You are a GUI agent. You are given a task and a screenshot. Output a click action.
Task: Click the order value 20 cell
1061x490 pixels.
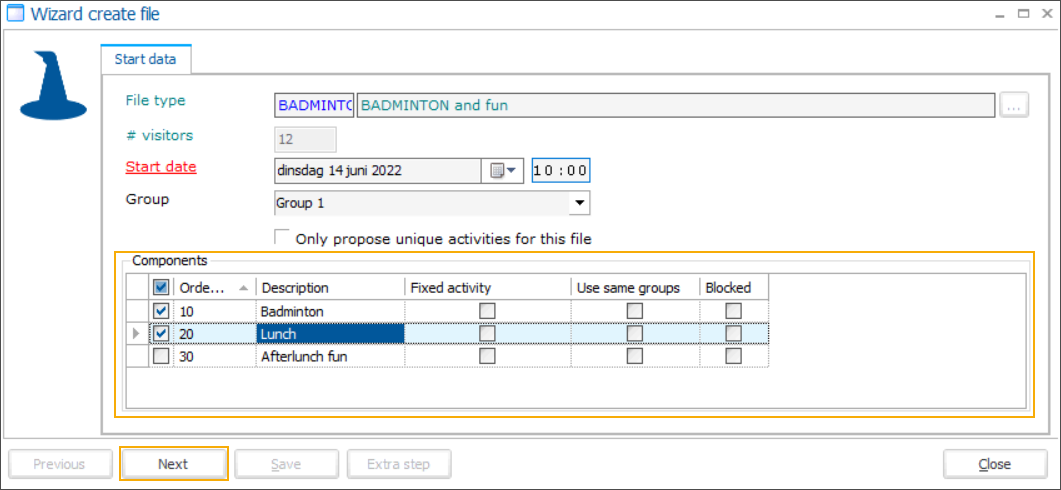(x=215, y=334)
